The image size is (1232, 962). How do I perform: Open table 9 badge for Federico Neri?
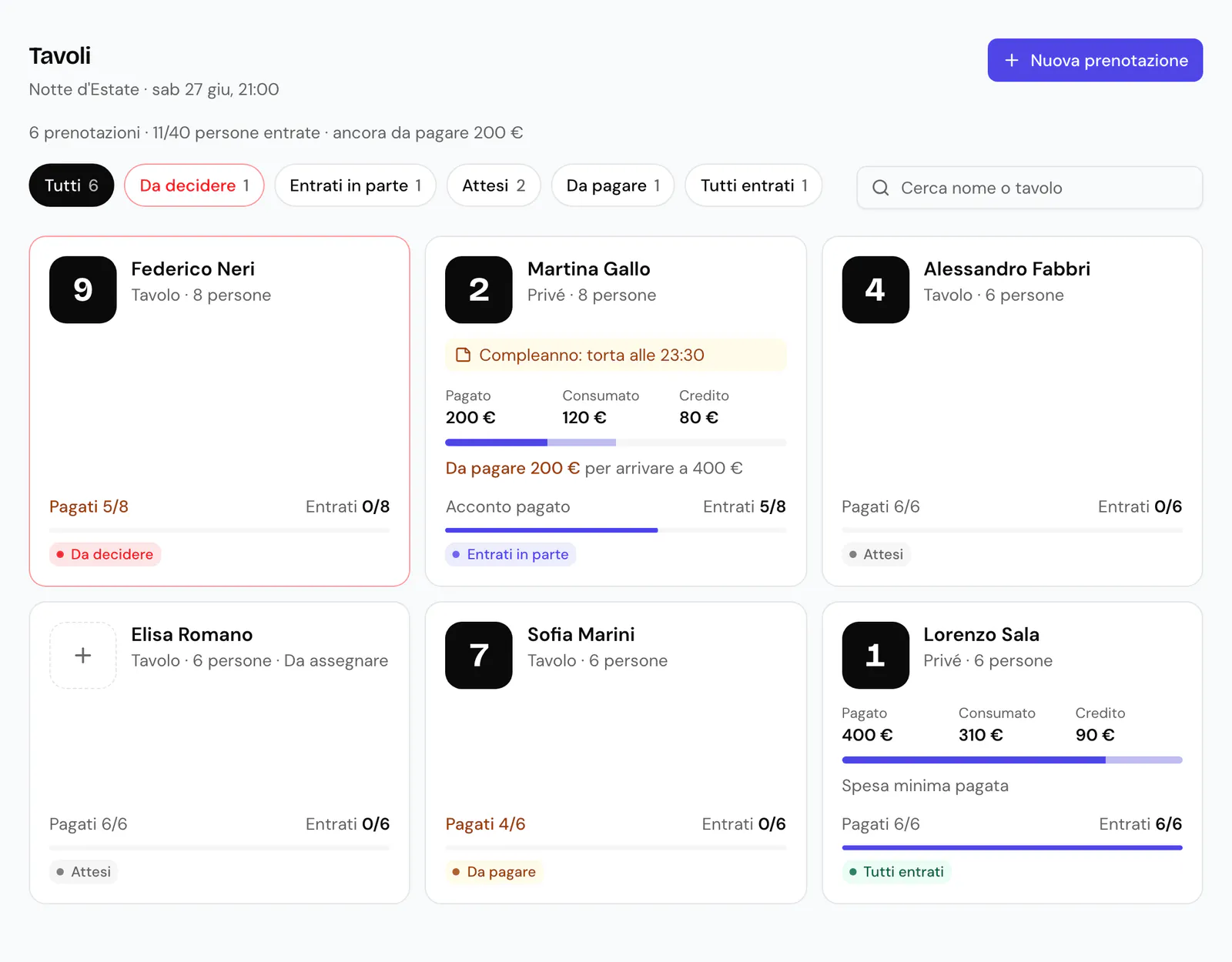[83, 289]
